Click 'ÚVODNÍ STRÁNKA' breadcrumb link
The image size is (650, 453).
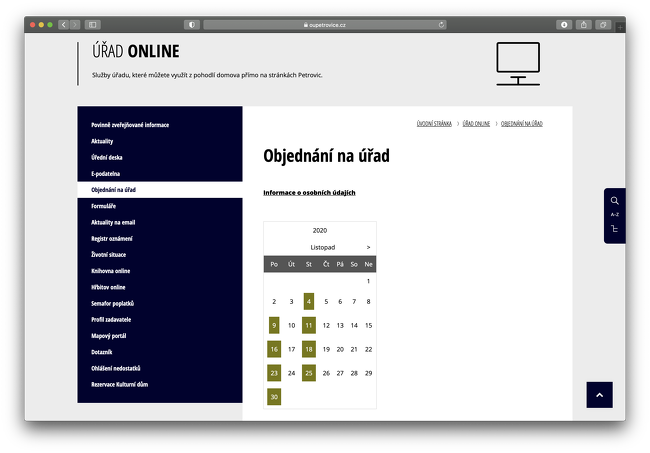(x=433, y=123)
